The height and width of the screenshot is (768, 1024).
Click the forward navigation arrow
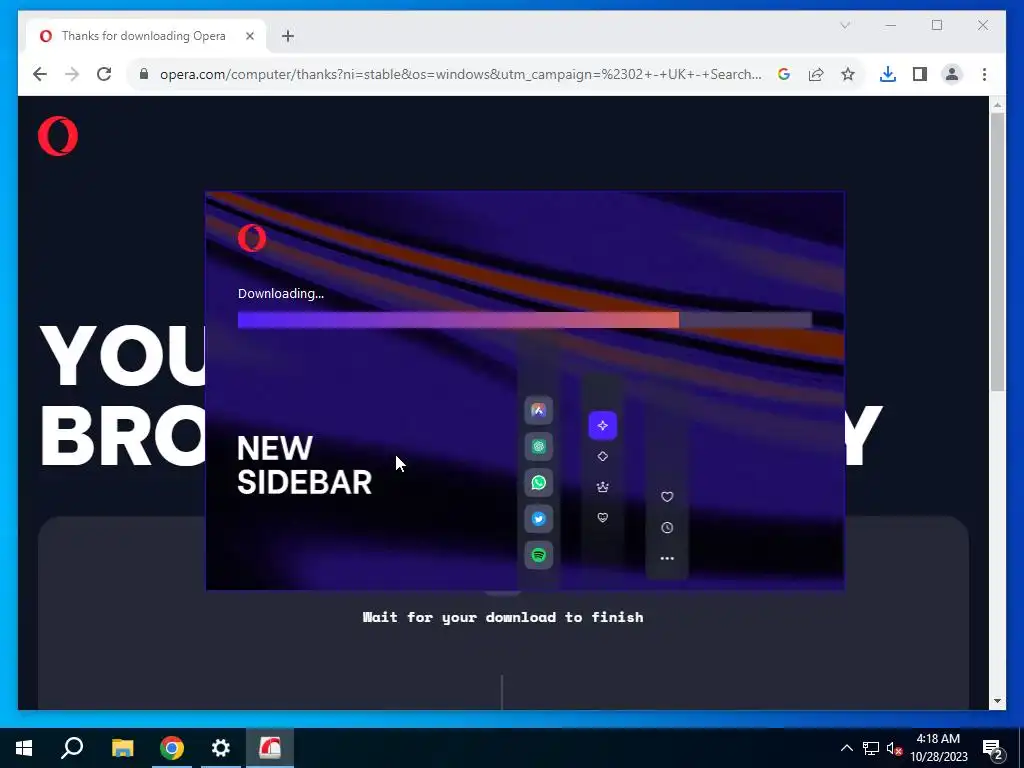coord(72,74)
